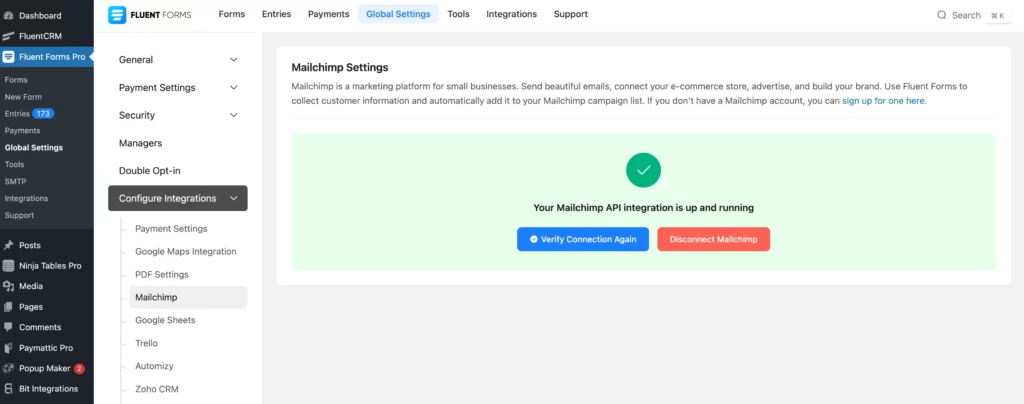Click the FluentCRM icon in sidebar
Screen dimensions: 1024x404
click(x=8, y=36)
